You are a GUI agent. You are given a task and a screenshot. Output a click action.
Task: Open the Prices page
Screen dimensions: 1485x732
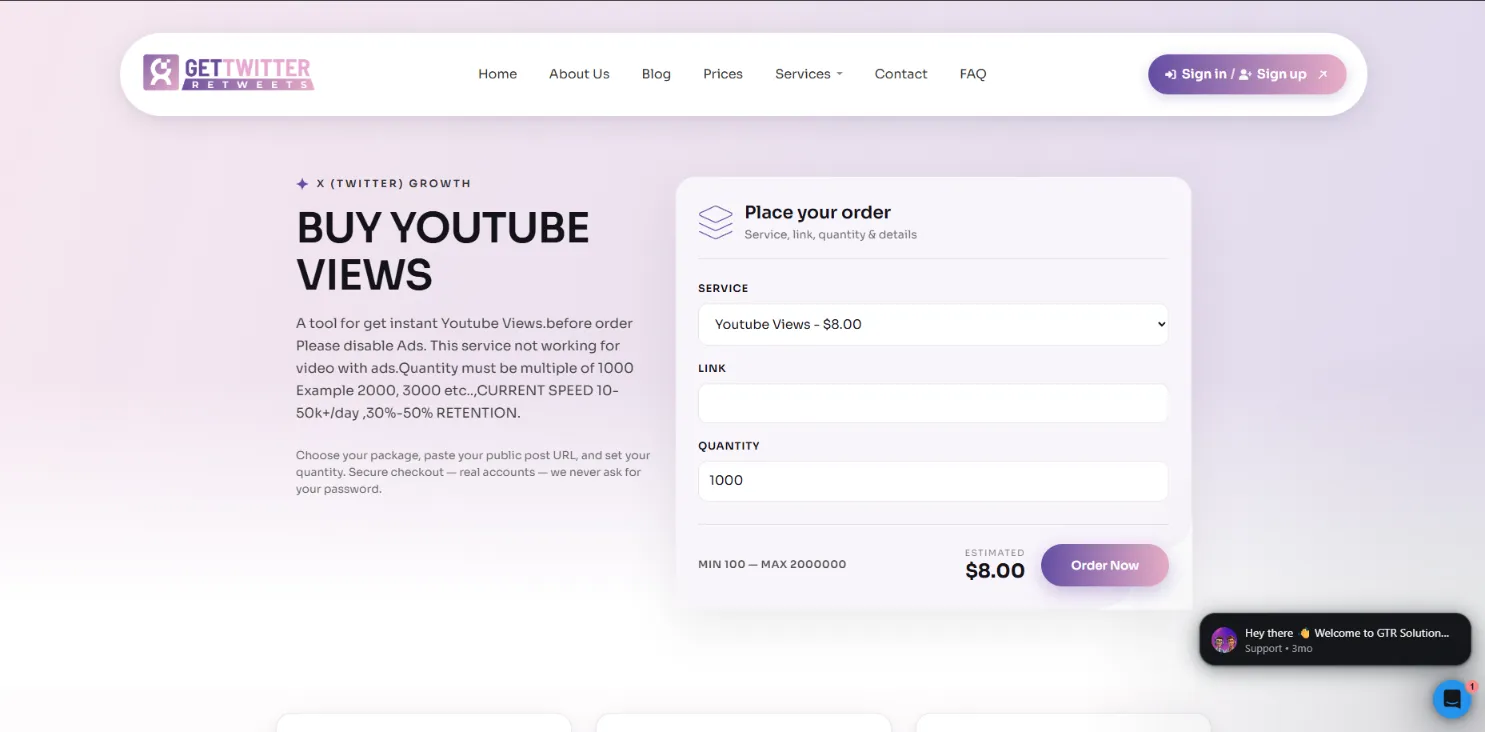click(722, 73)
